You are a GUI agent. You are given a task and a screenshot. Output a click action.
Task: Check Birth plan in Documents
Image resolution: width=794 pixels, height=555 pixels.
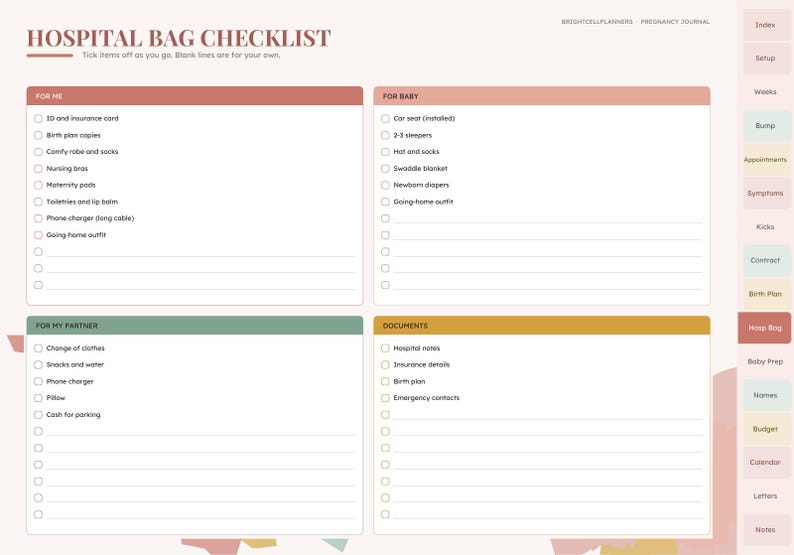coord(385,381)
